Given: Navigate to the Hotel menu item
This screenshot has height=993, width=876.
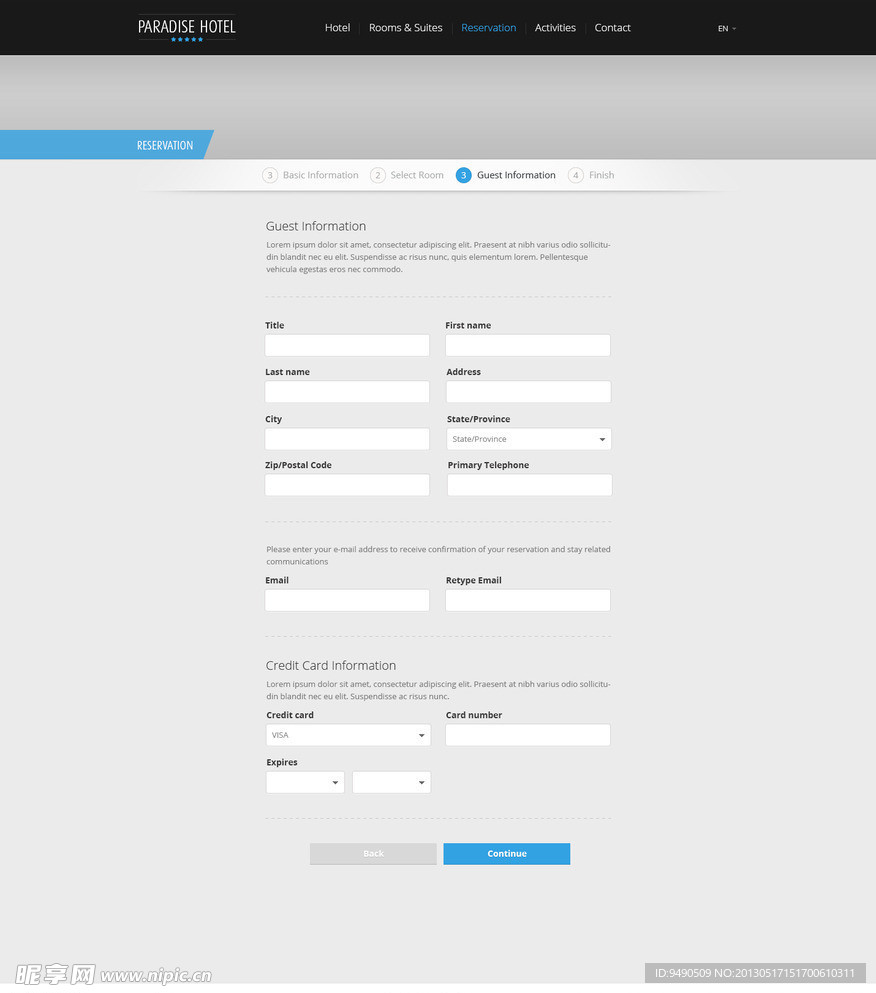Looking at the screenshot, I should pos(337,28).
